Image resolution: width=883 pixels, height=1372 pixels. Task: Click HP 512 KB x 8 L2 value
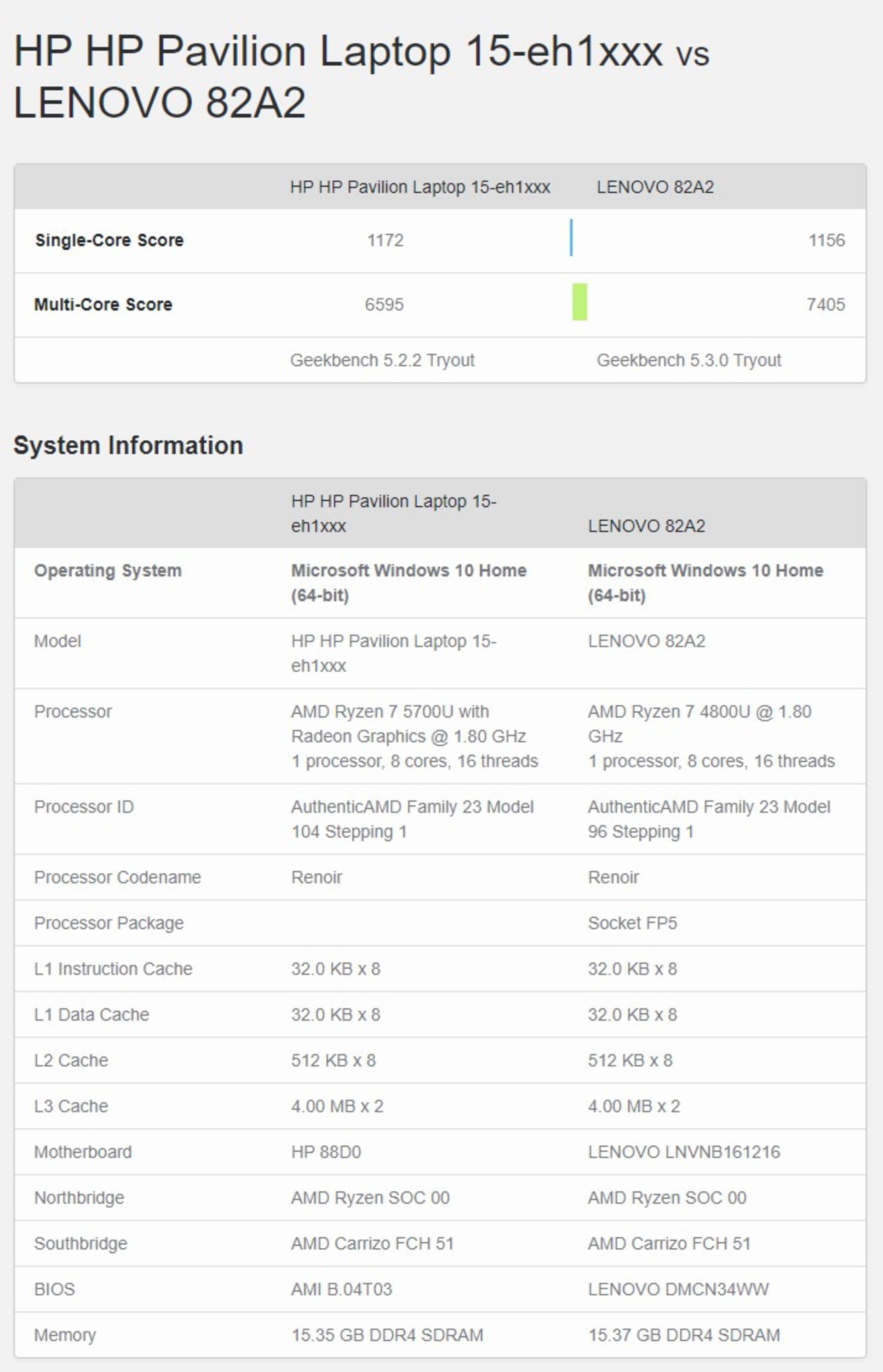tap(333, 1061)
